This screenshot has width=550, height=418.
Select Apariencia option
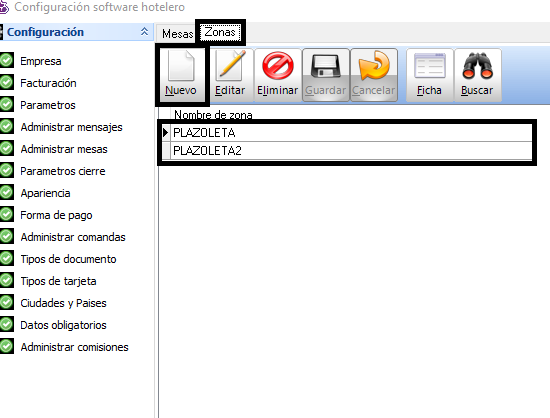click(45, 193)
